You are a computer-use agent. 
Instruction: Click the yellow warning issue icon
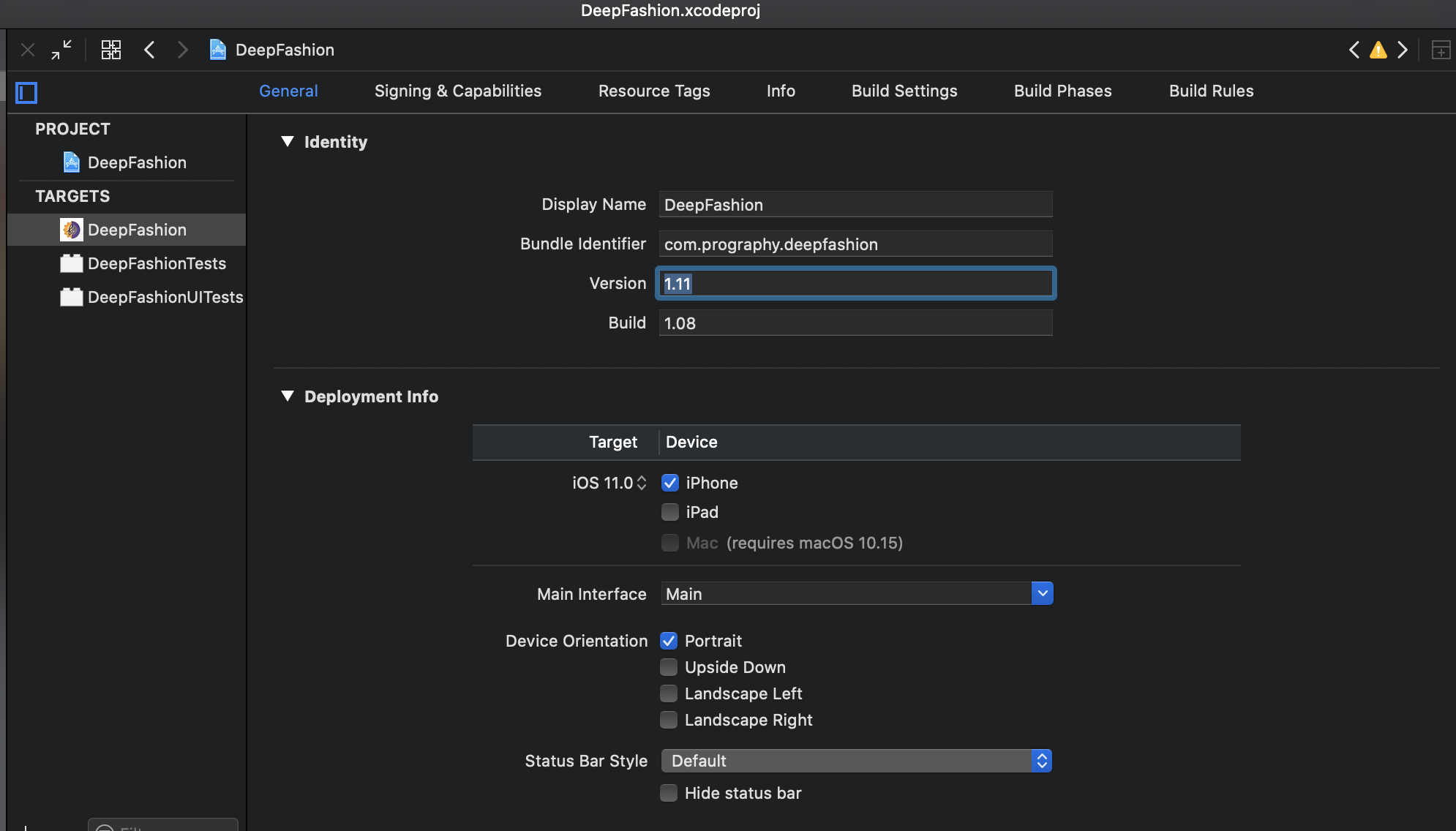[1378, 50]
